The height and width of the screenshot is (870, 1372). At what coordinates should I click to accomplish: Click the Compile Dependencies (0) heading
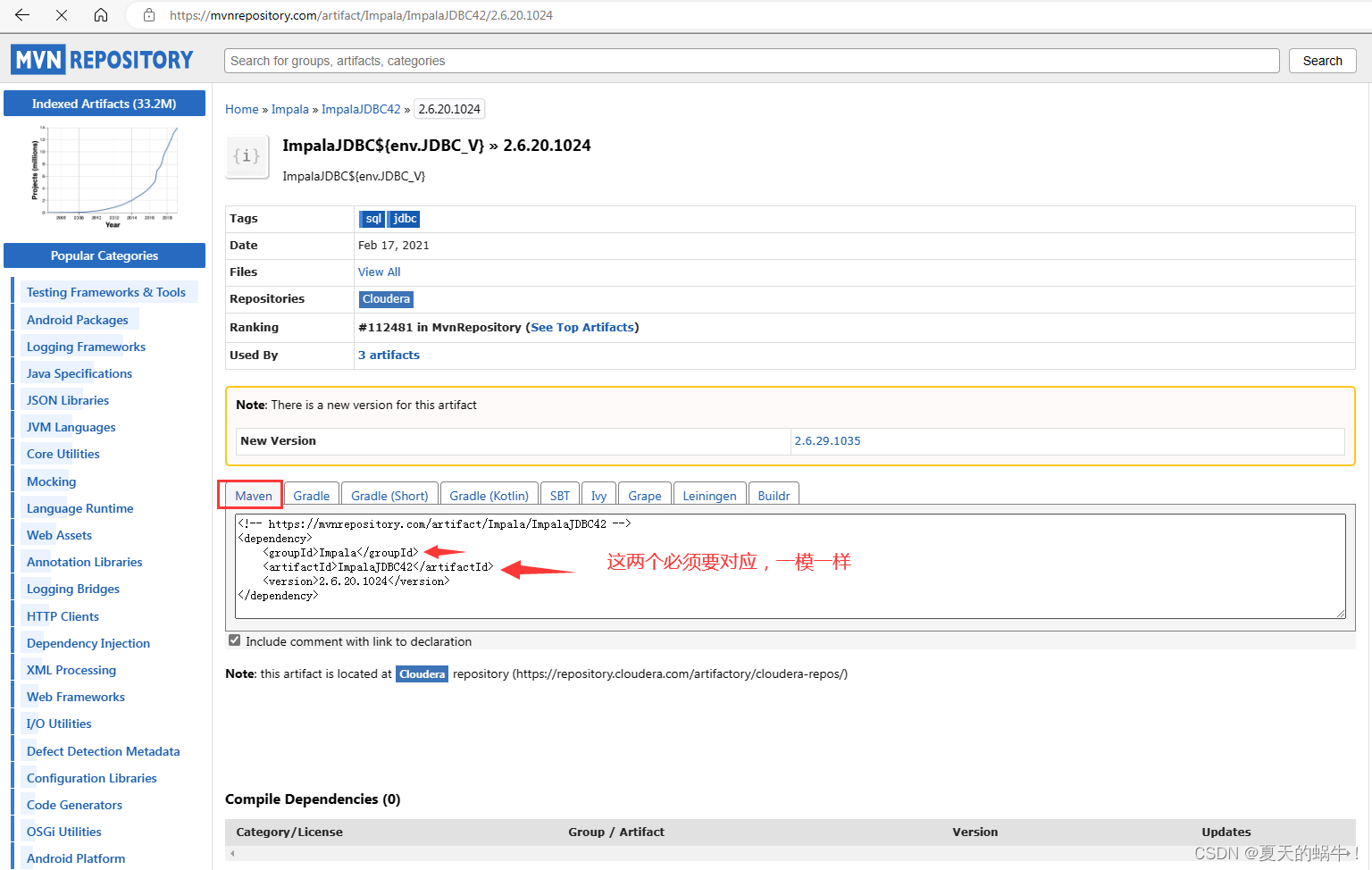click(x=313, y=799)
